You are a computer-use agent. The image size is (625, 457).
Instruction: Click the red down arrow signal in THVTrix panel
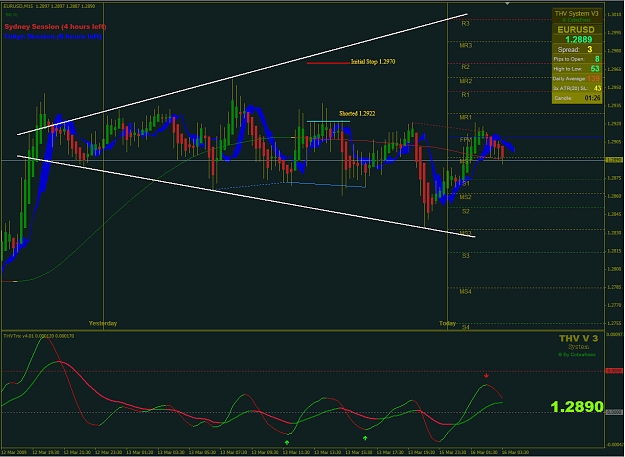tap(486, 376)
